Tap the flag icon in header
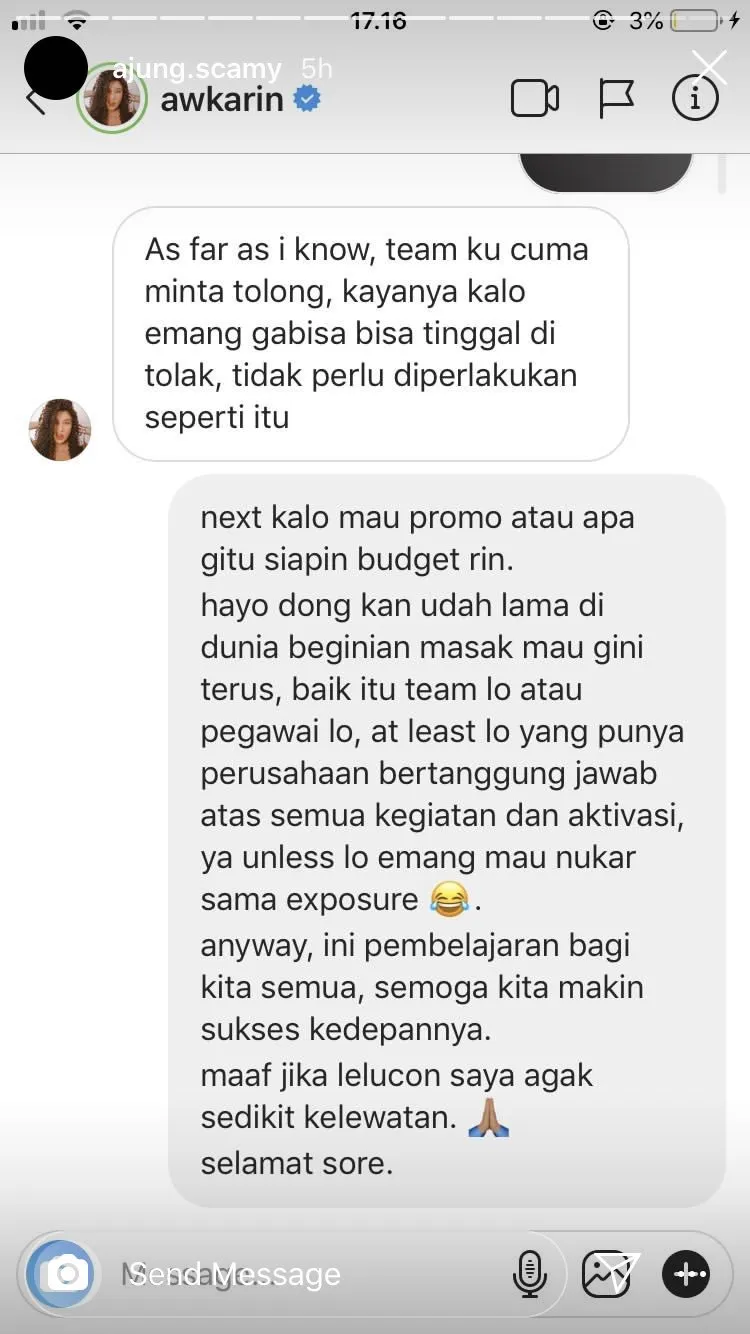Image resolution: width=750 pixels, height=1334 pixels. 616,99
